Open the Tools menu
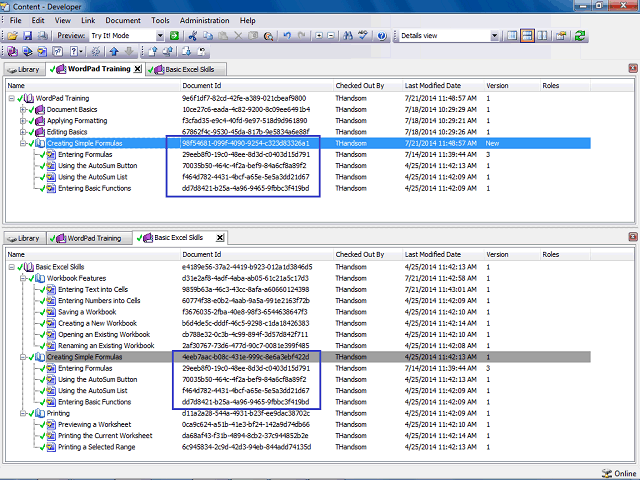 coord(160,20)
